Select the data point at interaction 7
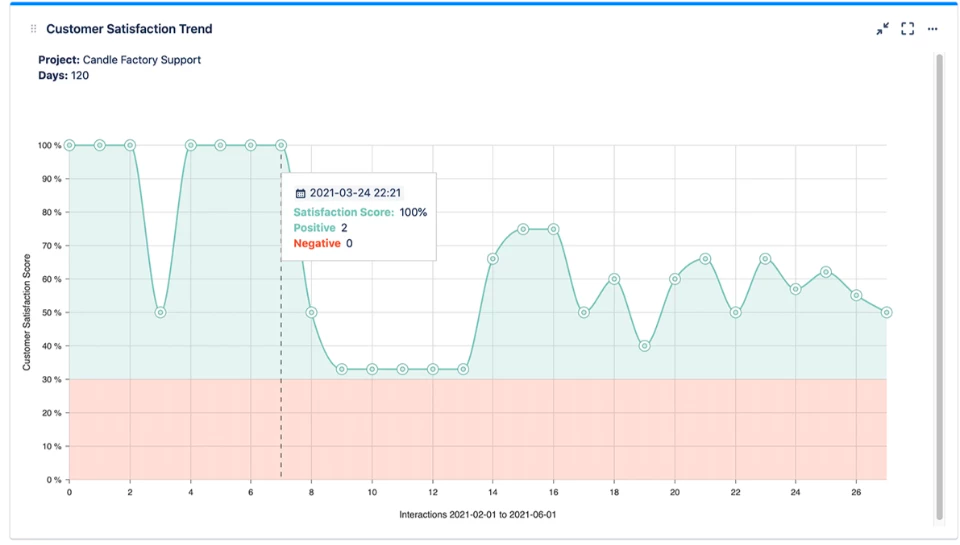960x545 pixels. (281, 145)
